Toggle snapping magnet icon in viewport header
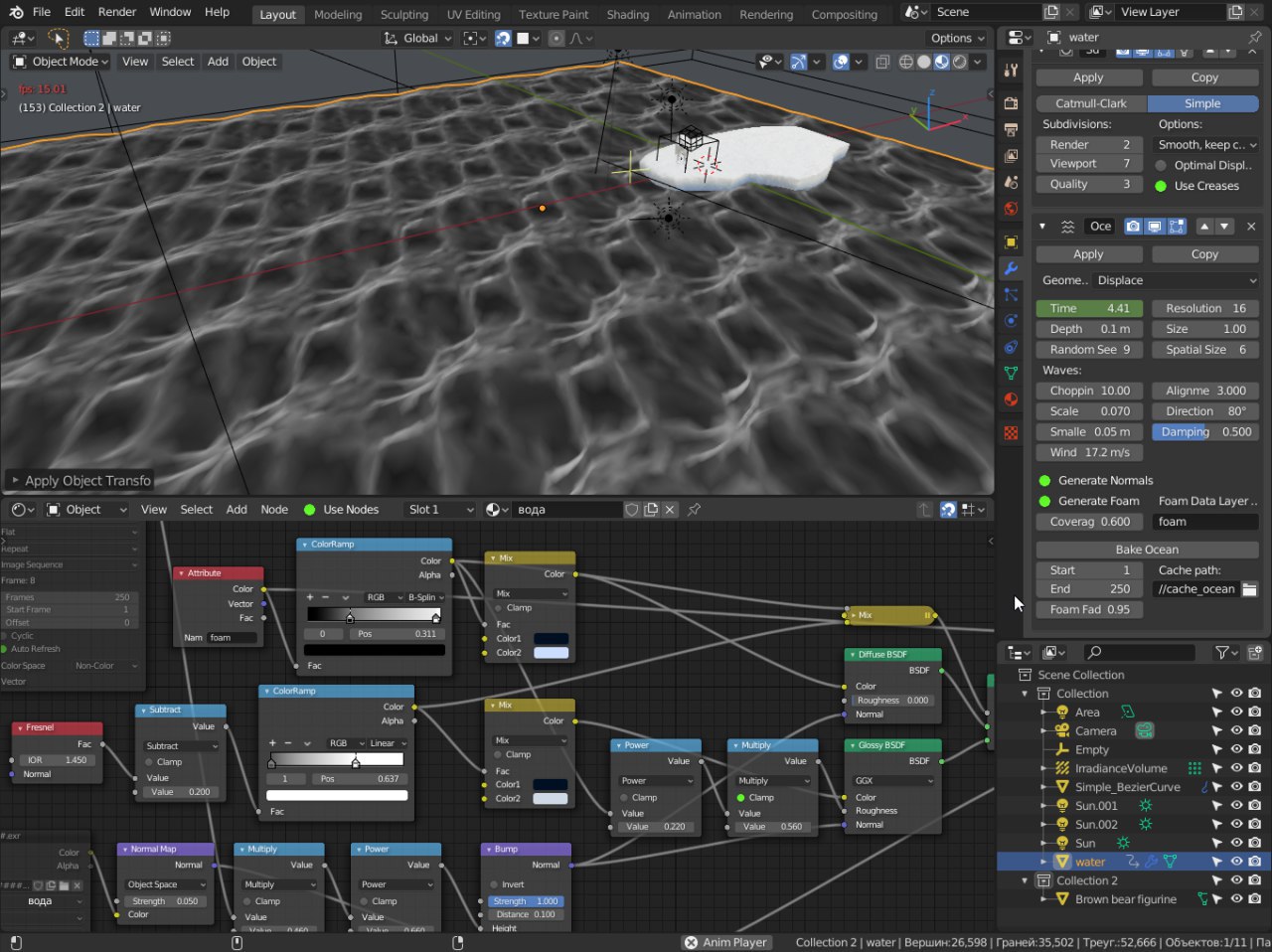This screenshot has height=952, width=1272. tap(503, 38)
